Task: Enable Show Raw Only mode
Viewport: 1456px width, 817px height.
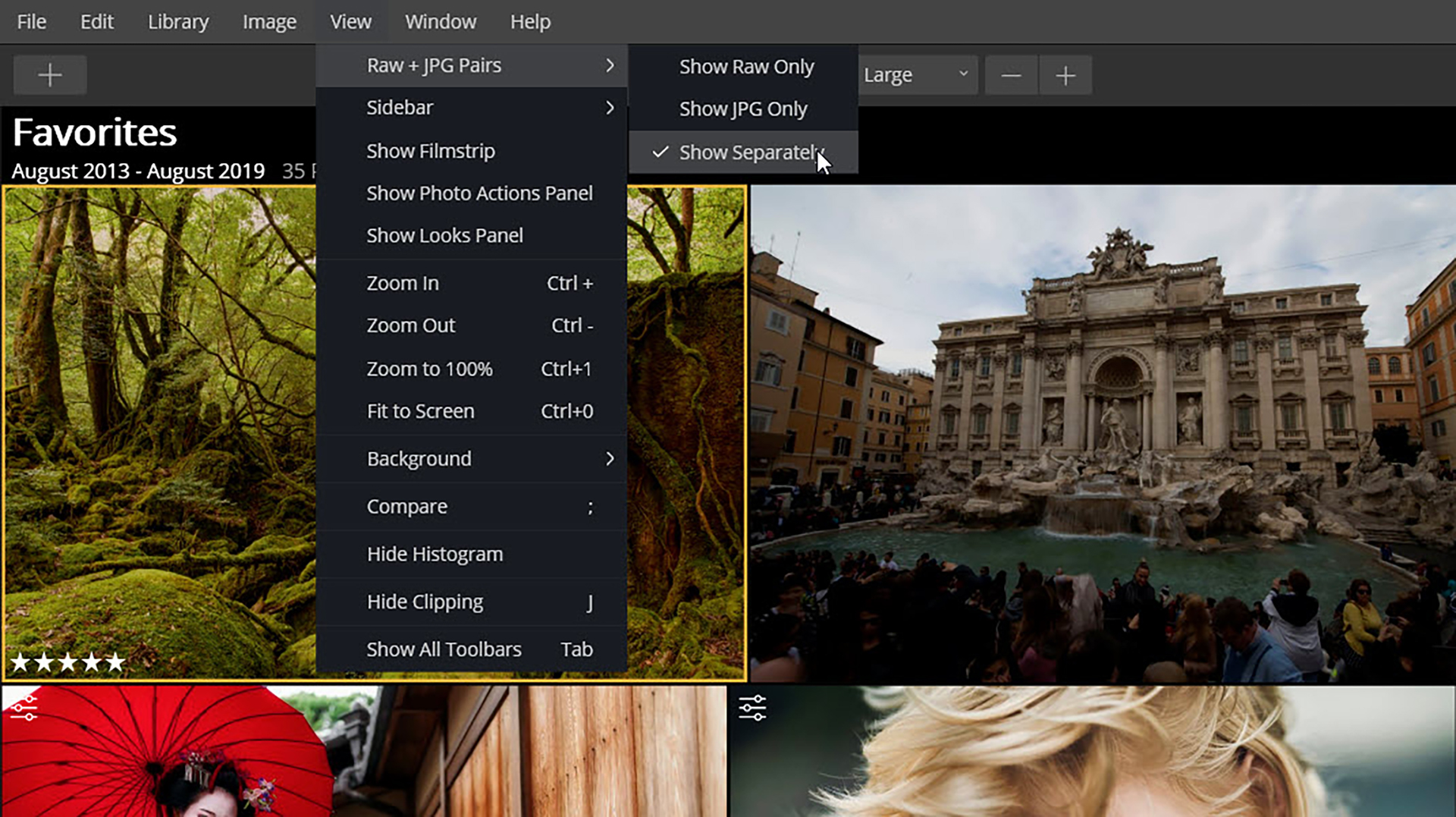Action: click(746, 66)
